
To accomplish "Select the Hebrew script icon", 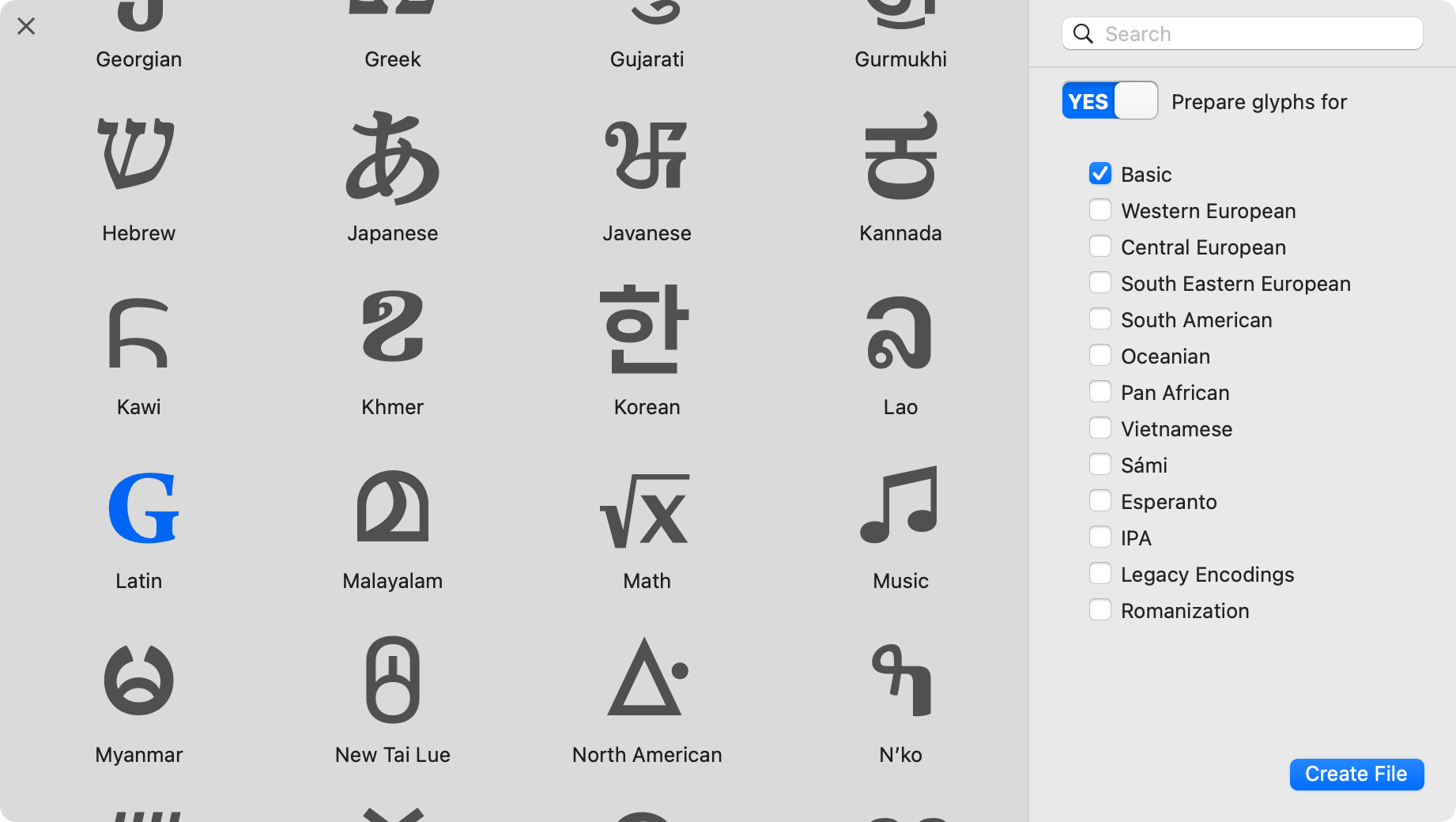I will coord(136,153).
